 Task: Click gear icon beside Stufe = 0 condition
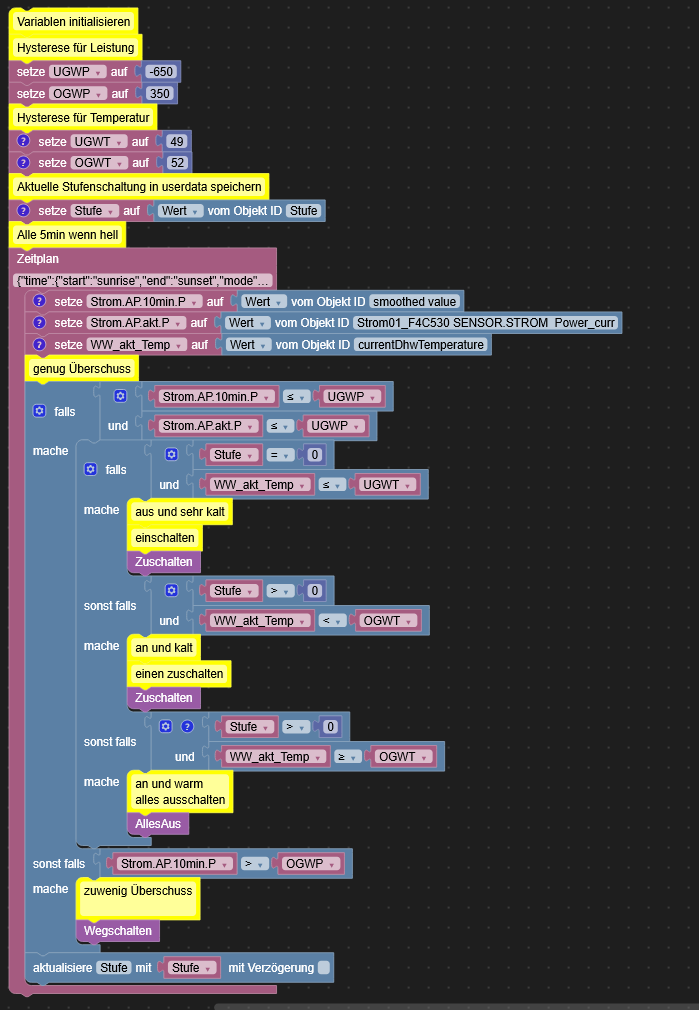tap(171, 454)
